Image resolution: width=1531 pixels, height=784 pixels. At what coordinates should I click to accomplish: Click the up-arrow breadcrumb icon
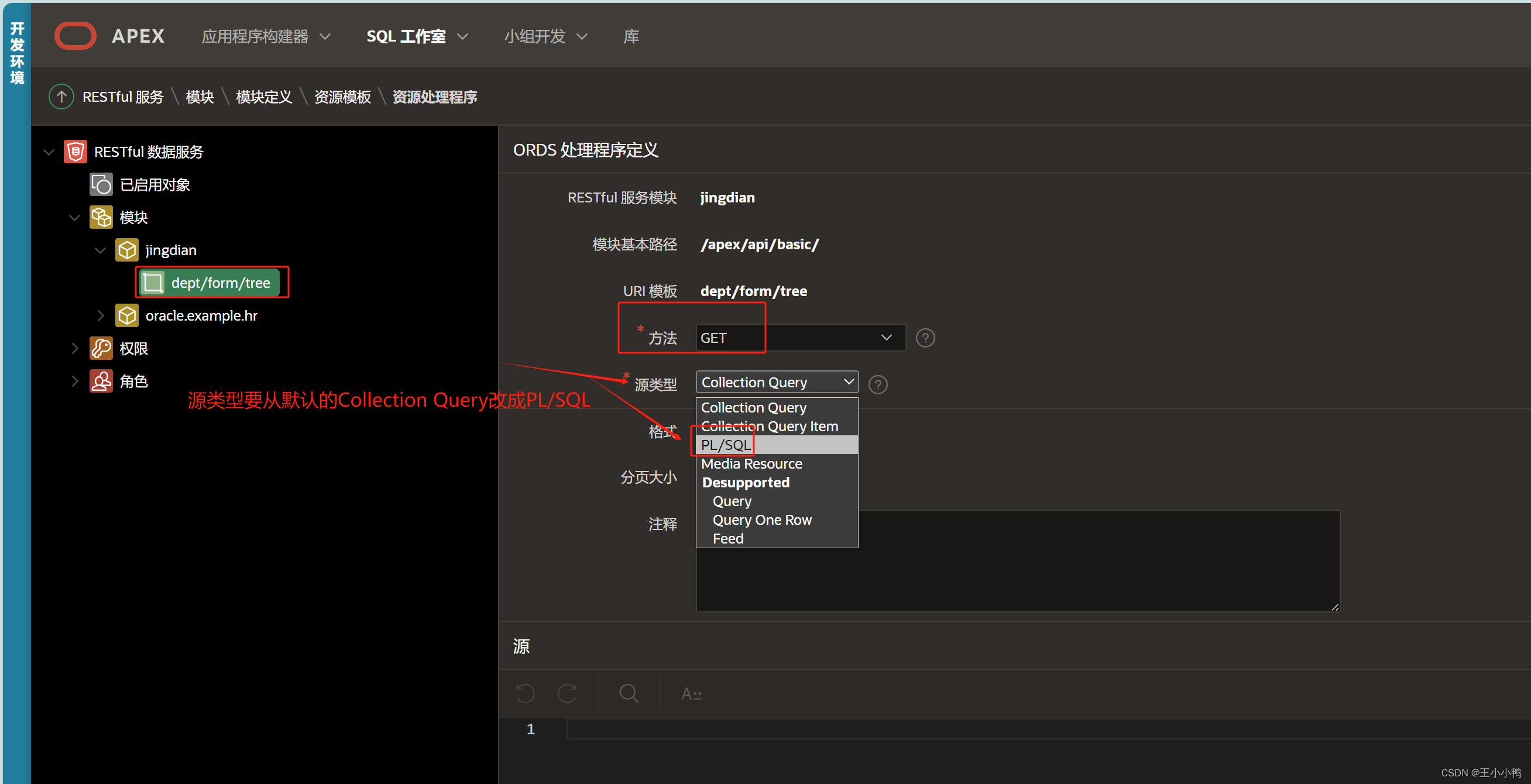[61, 97]
